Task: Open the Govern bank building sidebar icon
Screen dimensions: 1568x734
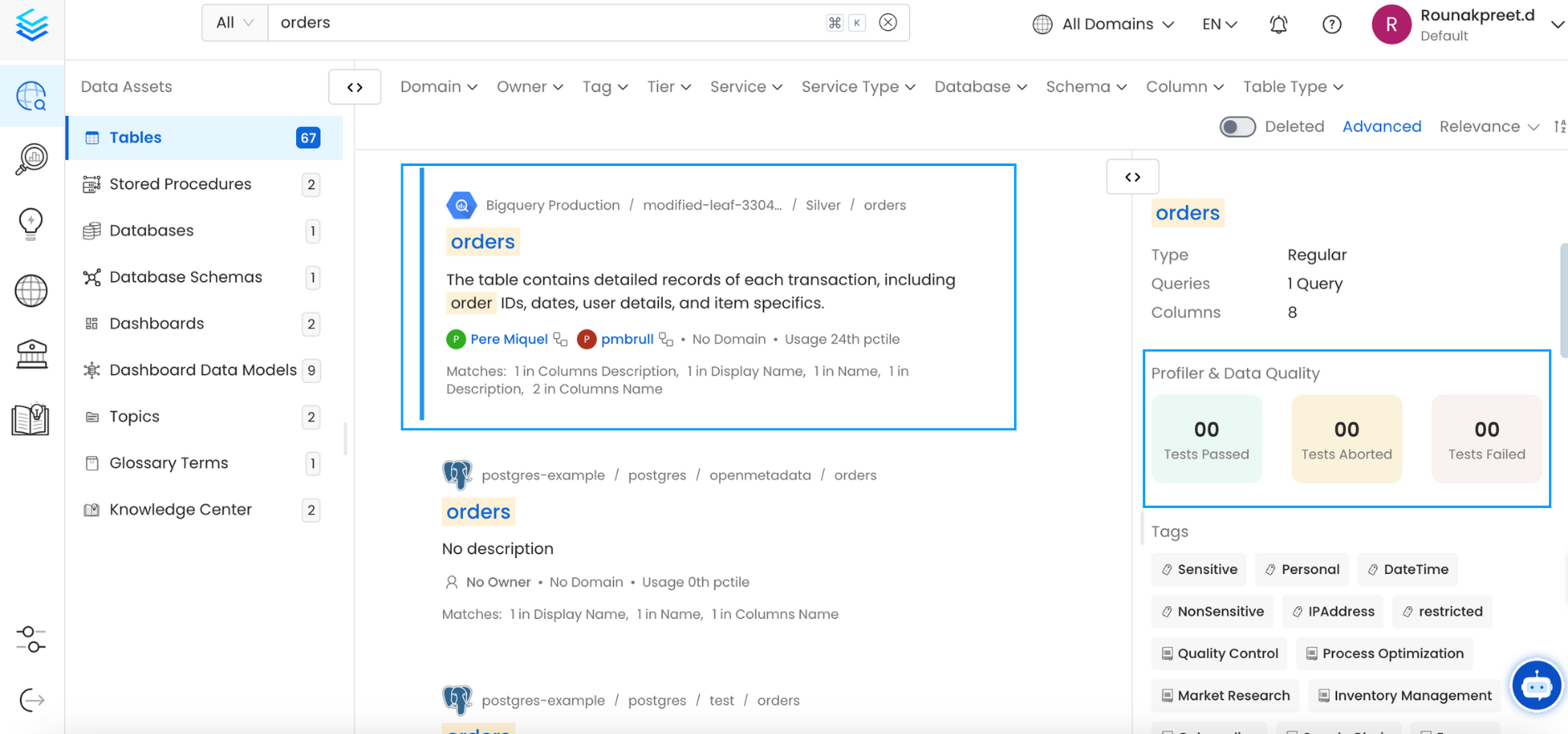Action: [x=32, y=354]
